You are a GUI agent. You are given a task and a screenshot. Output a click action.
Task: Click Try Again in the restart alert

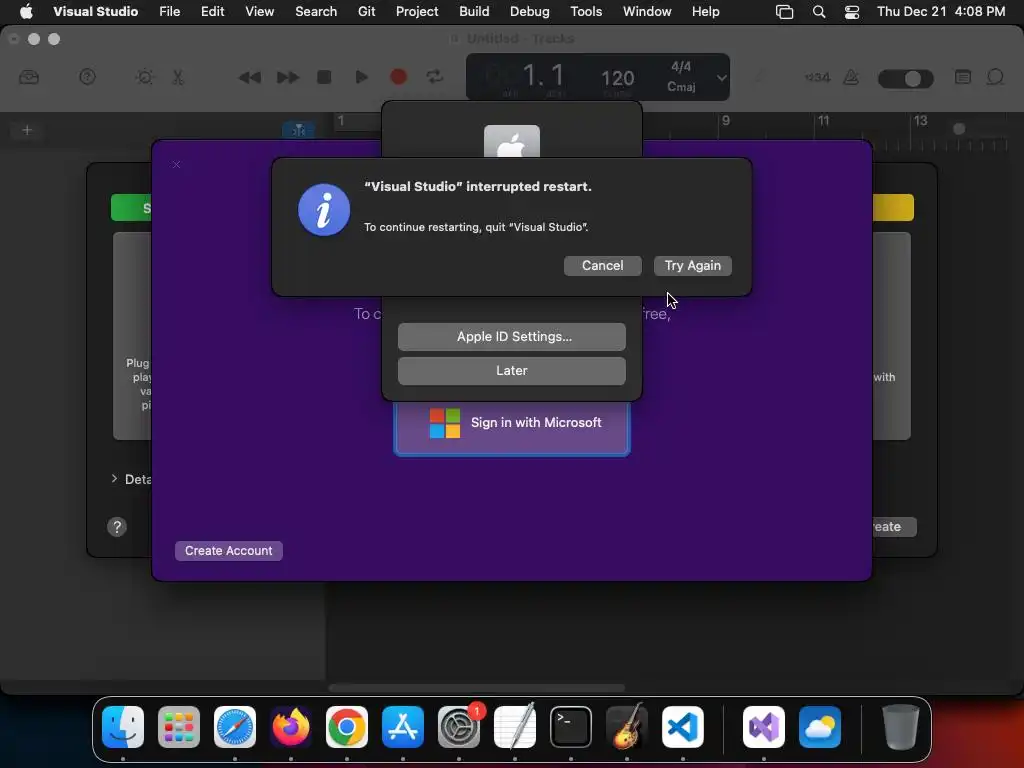pos(692,266)
